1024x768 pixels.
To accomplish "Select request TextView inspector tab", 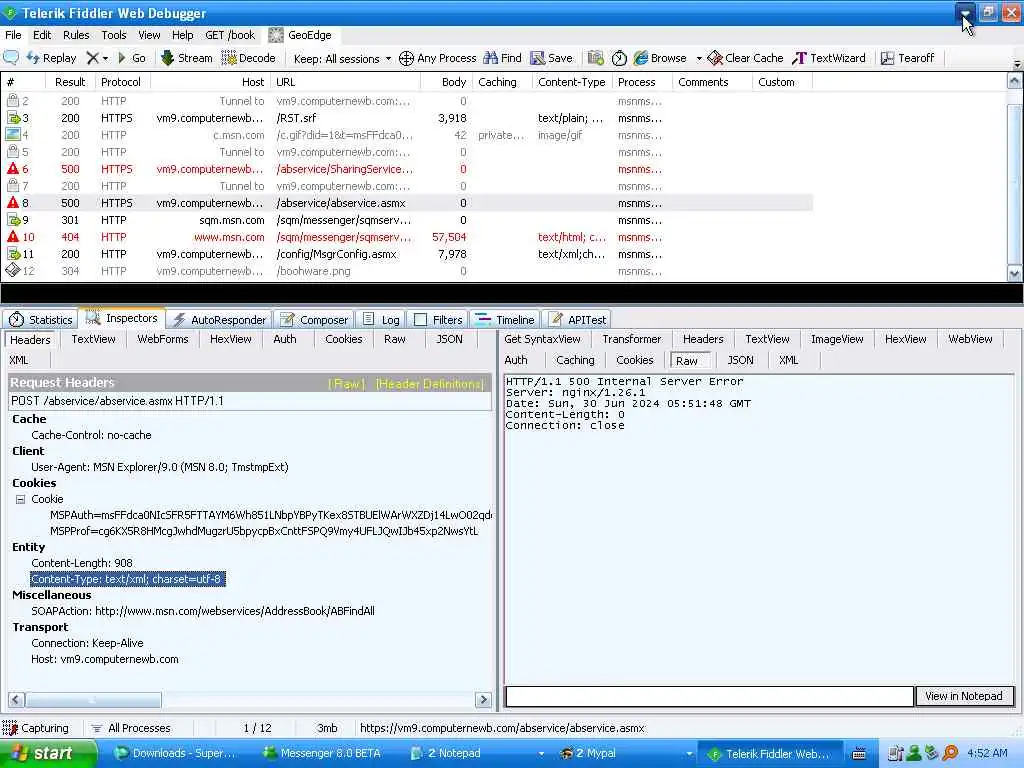I will [93, 340].
